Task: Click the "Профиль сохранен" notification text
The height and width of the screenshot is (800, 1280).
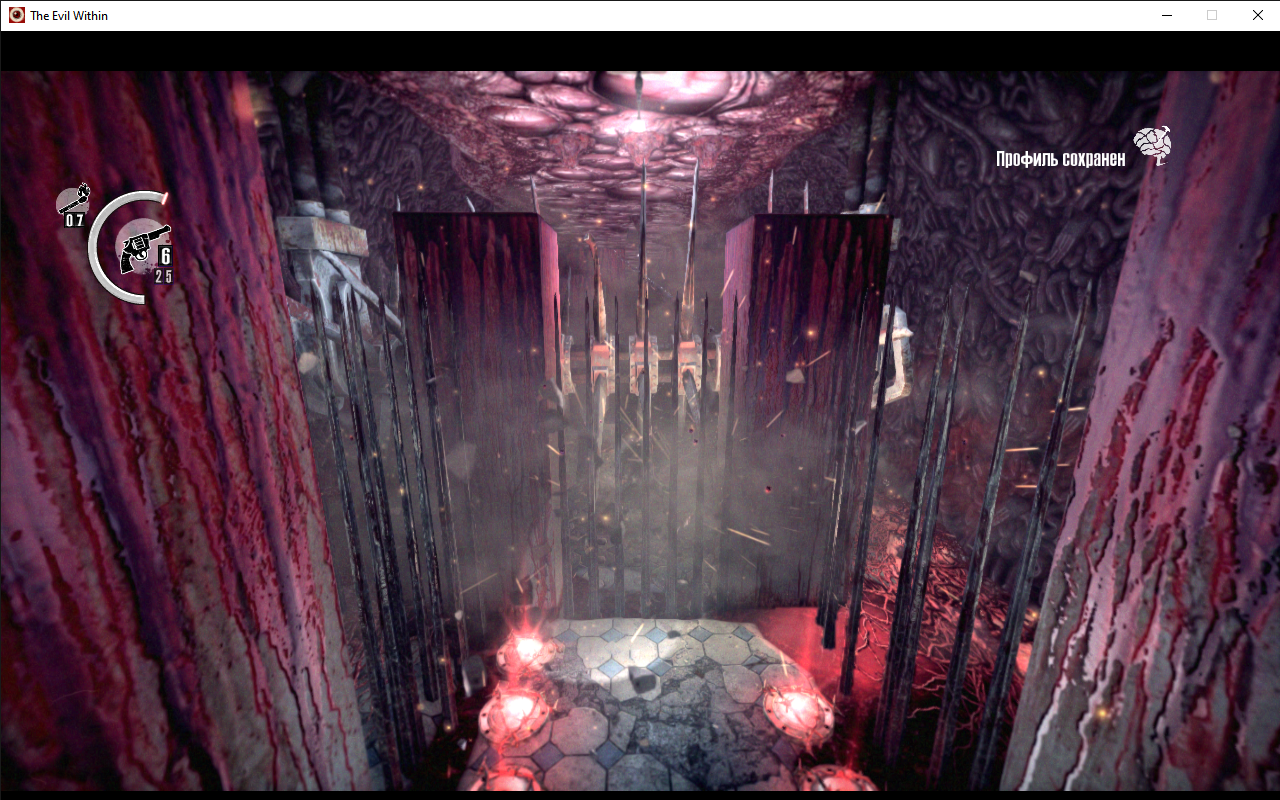Action: 1060,159
